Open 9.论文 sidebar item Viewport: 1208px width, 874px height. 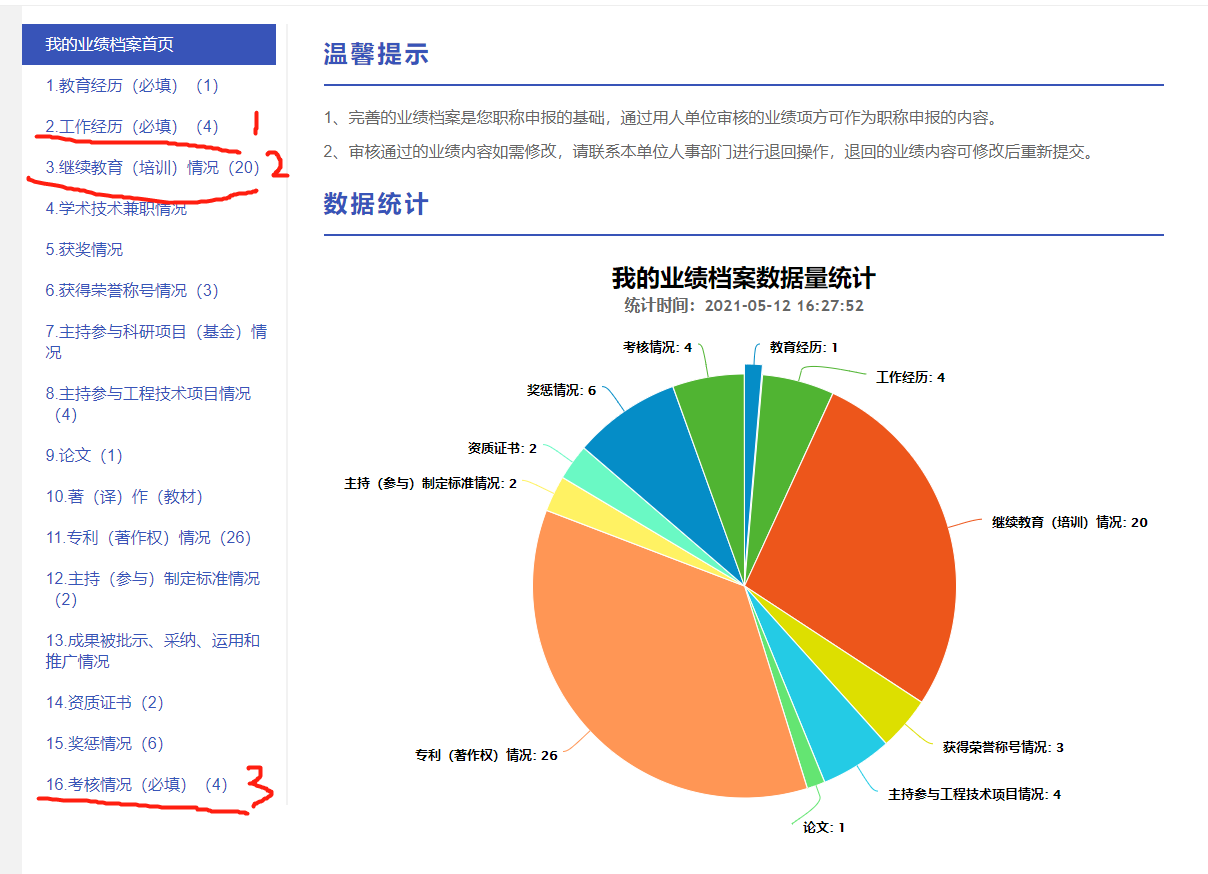pos(84,455)
